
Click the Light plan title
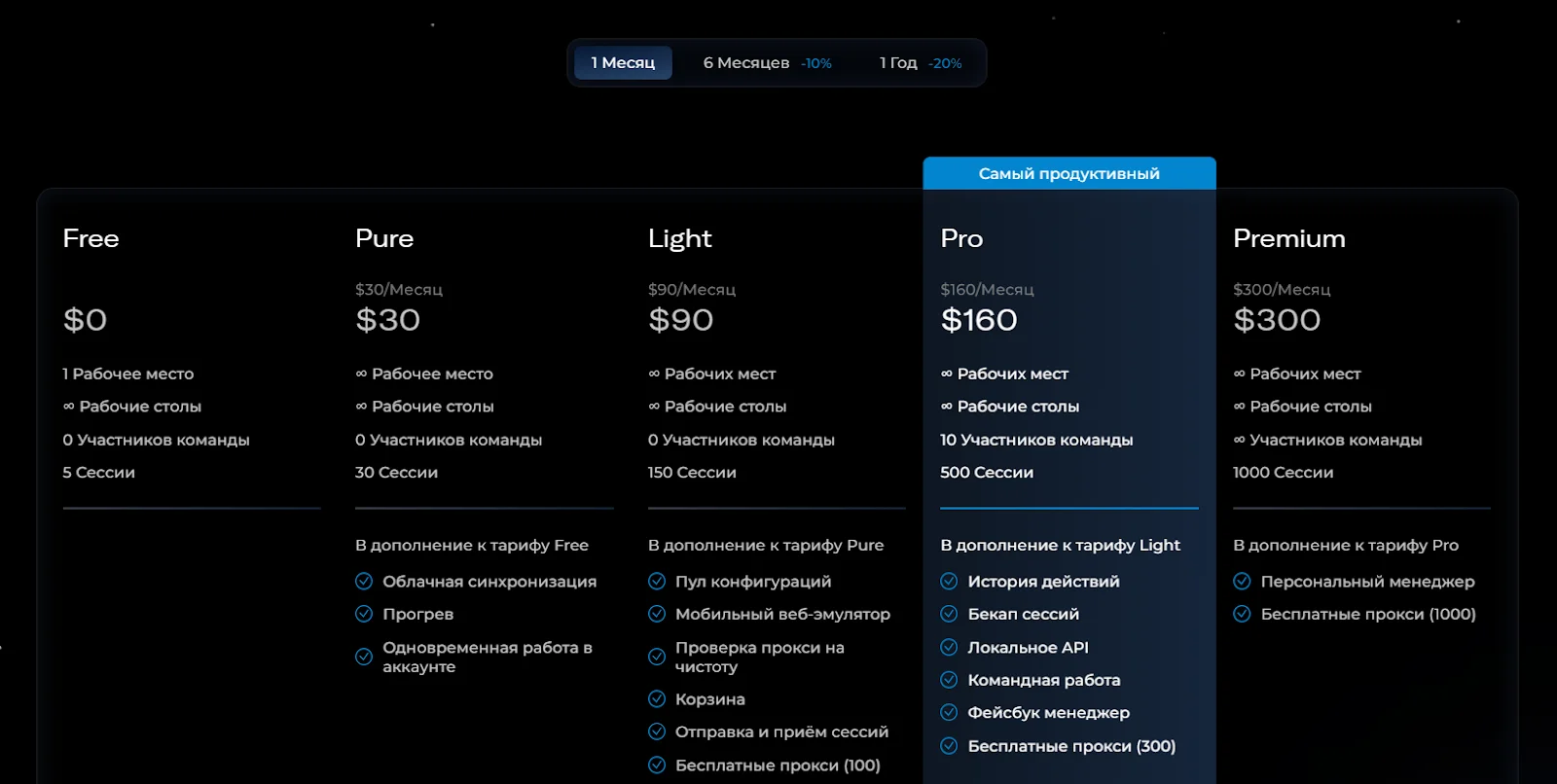pos(680,239)
